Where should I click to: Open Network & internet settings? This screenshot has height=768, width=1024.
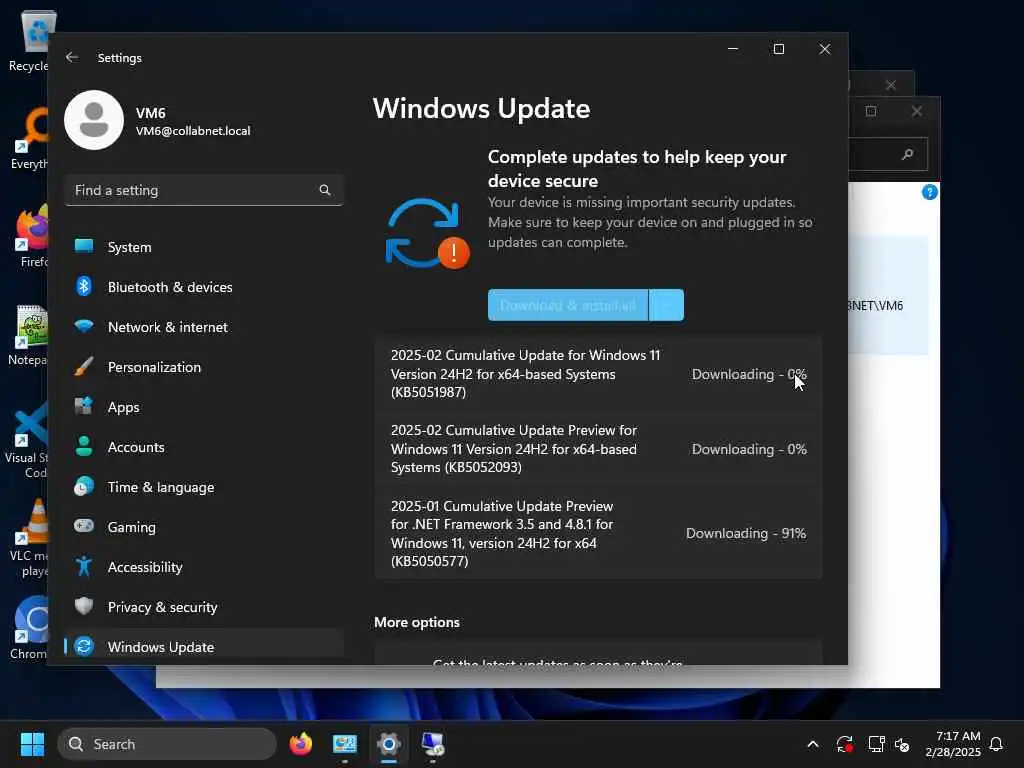204,327
